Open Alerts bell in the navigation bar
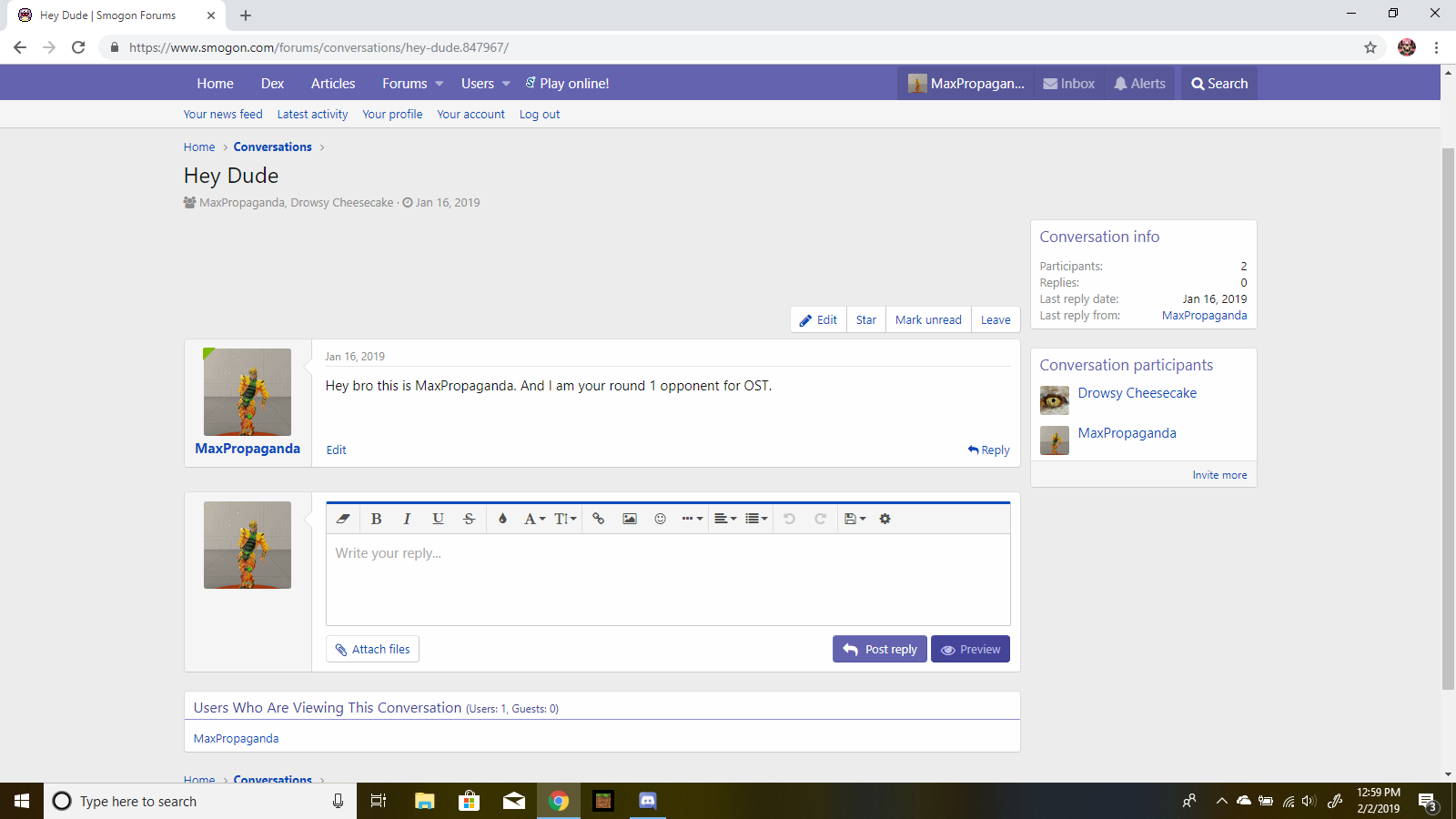This screenshot has height=819, width=1456. coord(1139,84)
